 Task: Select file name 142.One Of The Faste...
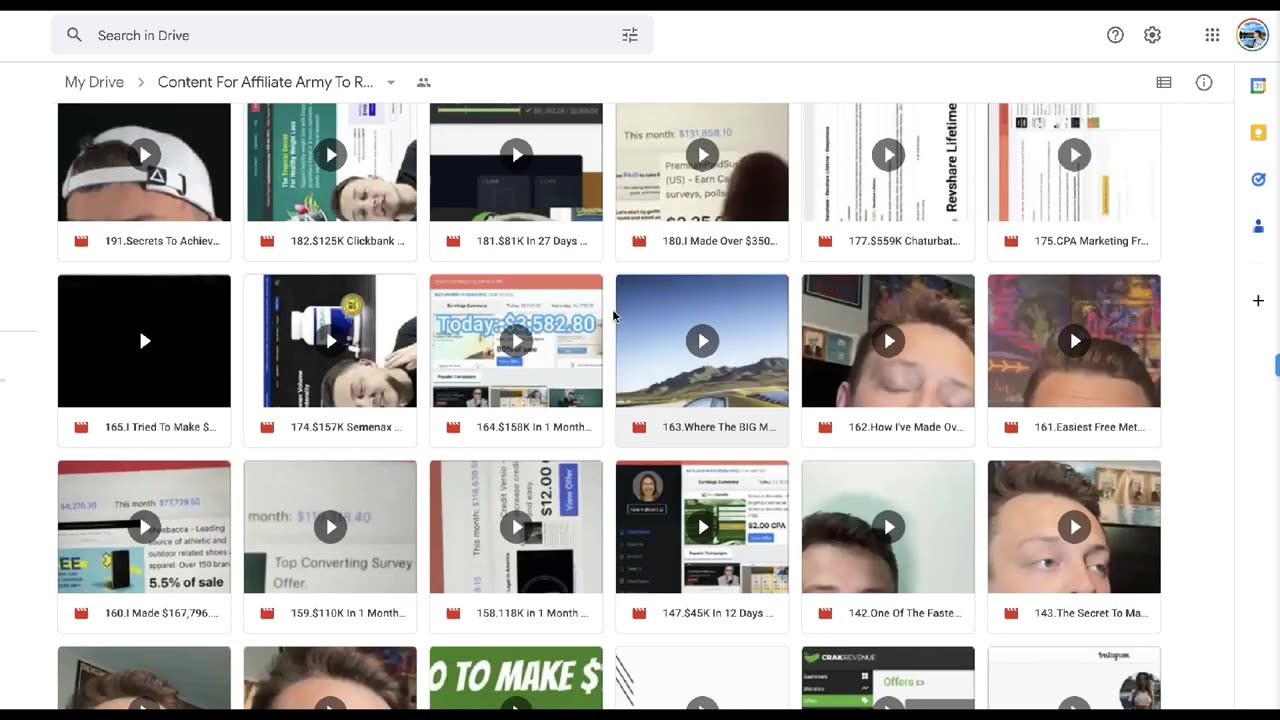[x=905, y=613]
